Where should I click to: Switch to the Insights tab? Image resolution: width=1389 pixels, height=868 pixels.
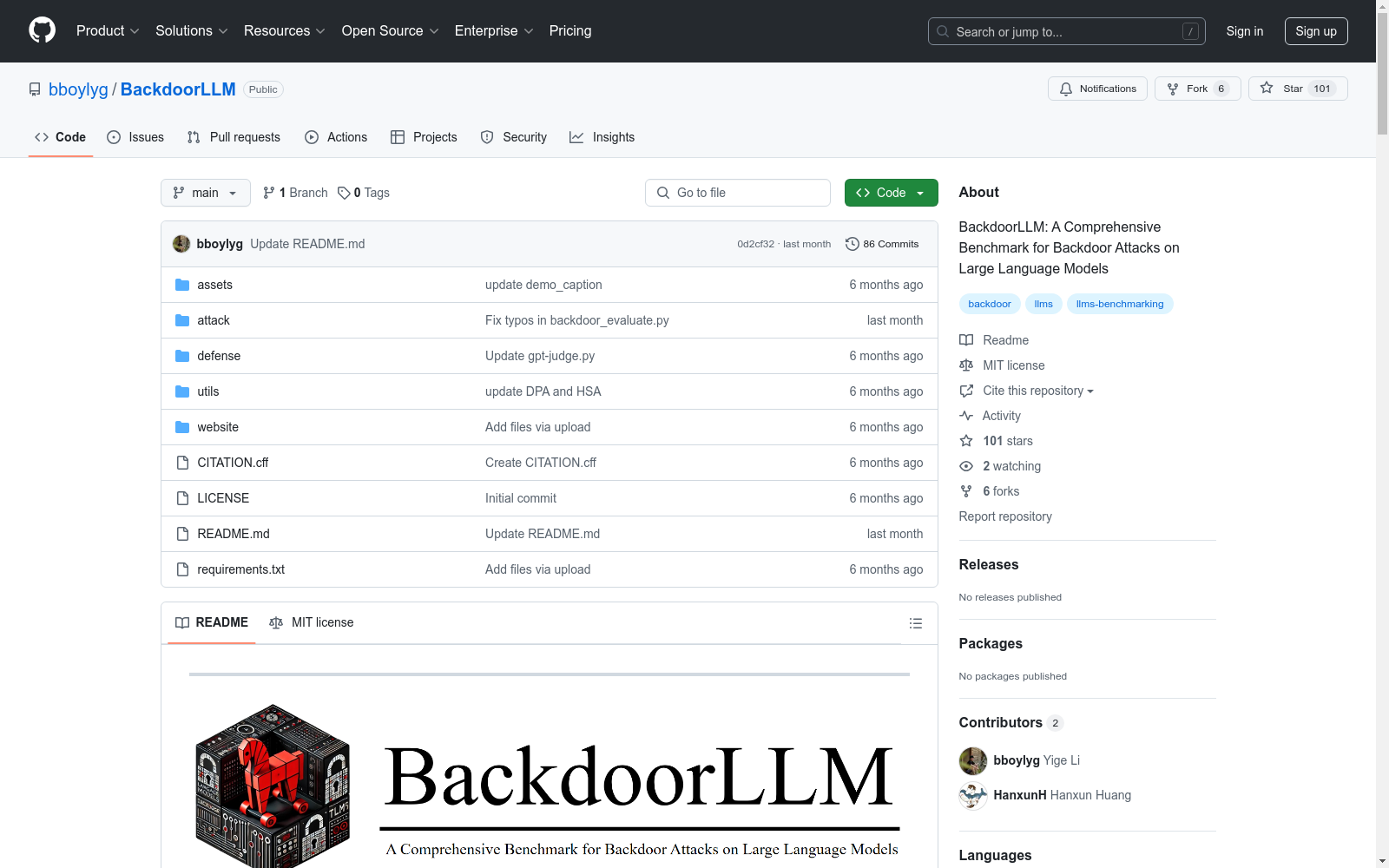pos(602,137)
